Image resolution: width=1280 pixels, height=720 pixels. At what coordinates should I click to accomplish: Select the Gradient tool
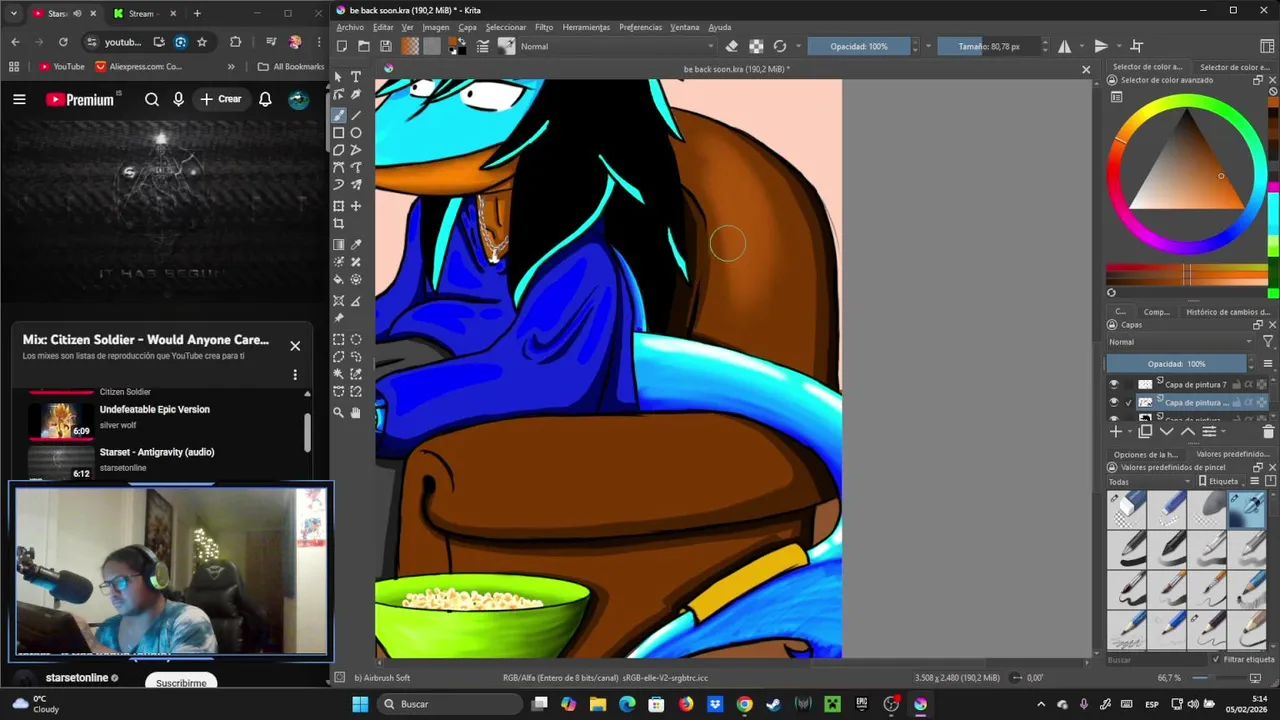pos(339,244)
